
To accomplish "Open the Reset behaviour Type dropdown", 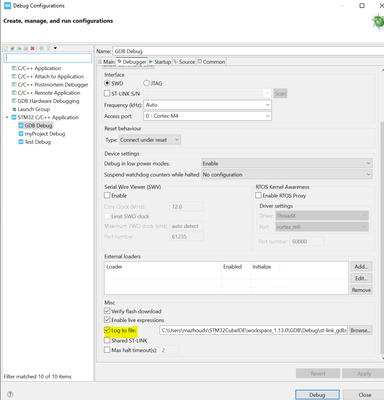I will [150, 140].
